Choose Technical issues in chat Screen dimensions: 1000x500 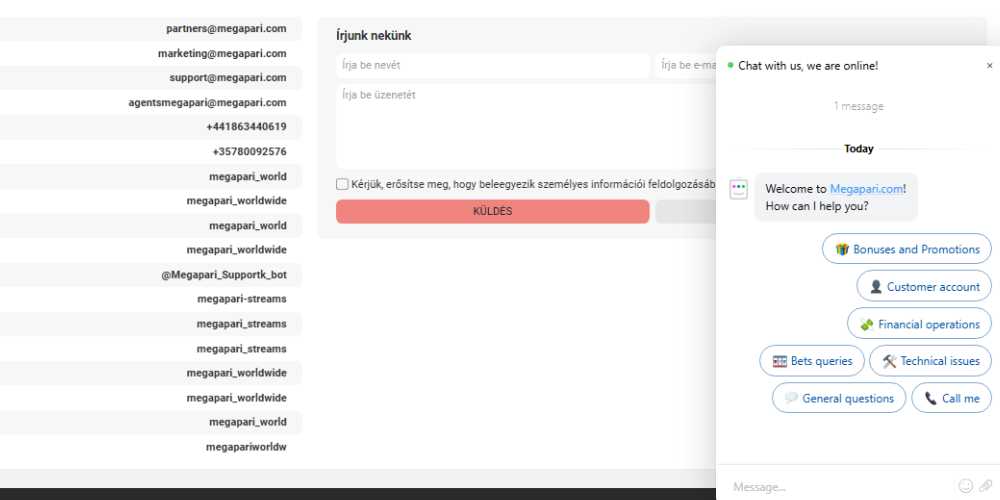click(x=930, y=361)
